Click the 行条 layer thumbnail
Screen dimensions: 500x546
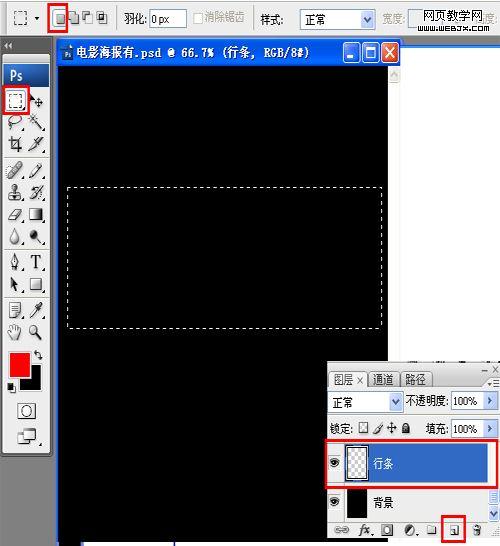(x=357, y=463)
